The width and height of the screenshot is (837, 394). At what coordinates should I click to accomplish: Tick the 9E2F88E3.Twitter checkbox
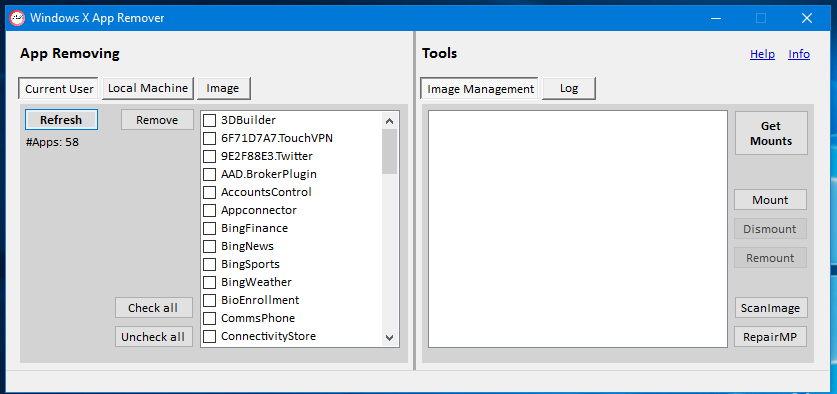coord(210,156)
